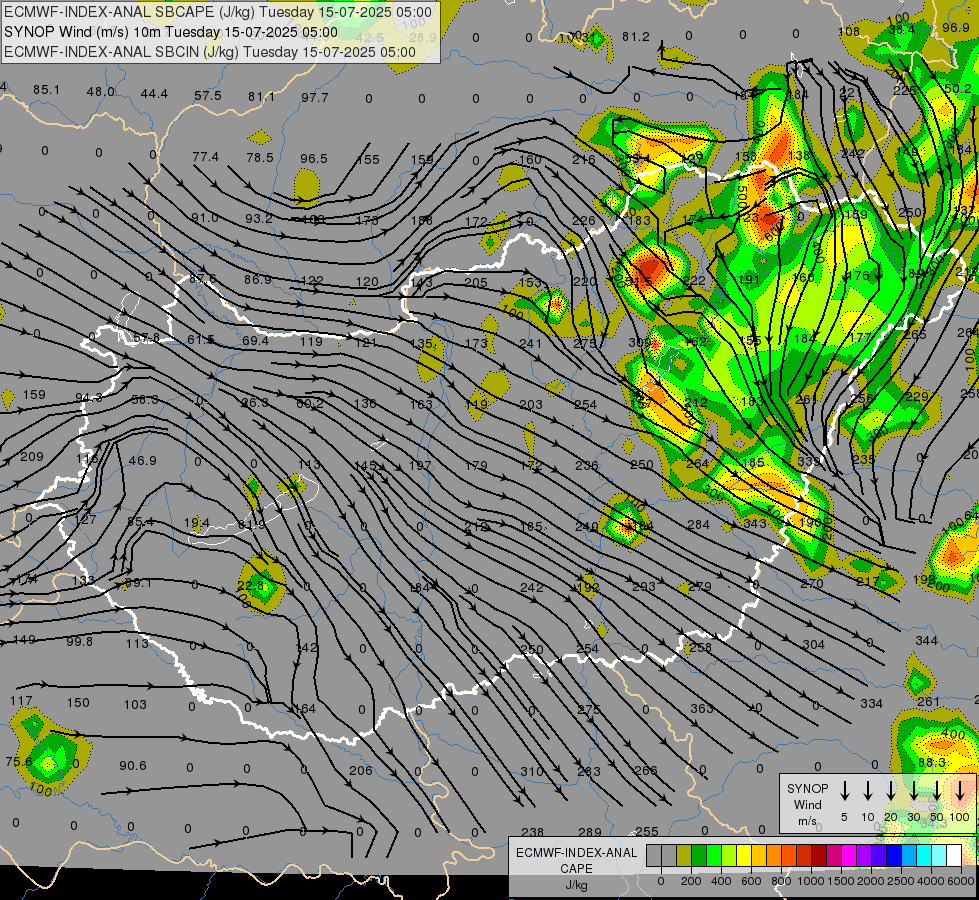The width and height of the screenshot is (979, 900).
Task: Click the 10 m/s wind legend arrow
Action: pos(868,791)
